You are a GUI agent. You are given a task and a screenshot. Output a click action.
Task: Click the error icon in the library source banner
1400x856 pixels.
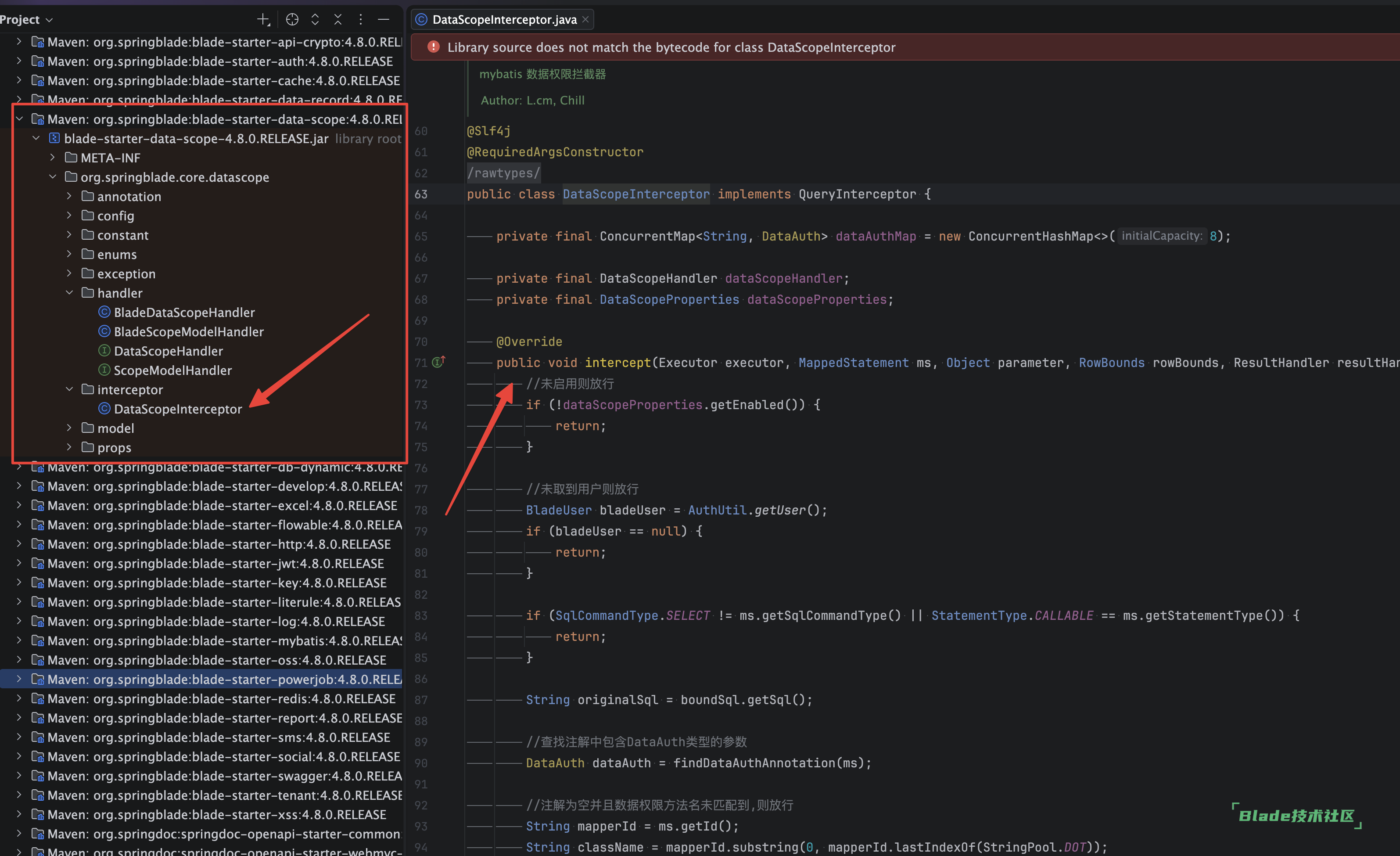click(x=433, y=47)
